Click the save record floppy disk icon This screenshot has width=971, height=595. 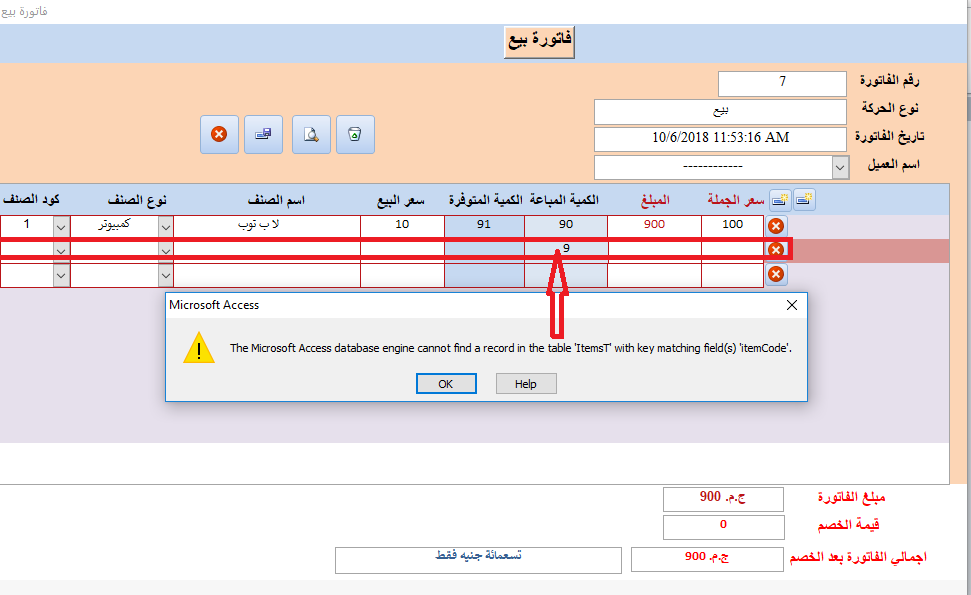click(x=264, y=134)
